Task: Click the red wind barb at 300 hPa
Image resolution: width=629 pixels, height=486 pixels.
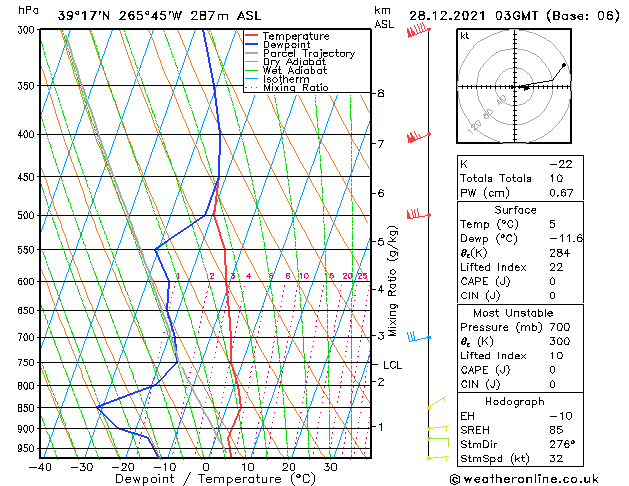Action: click(418, 30)
